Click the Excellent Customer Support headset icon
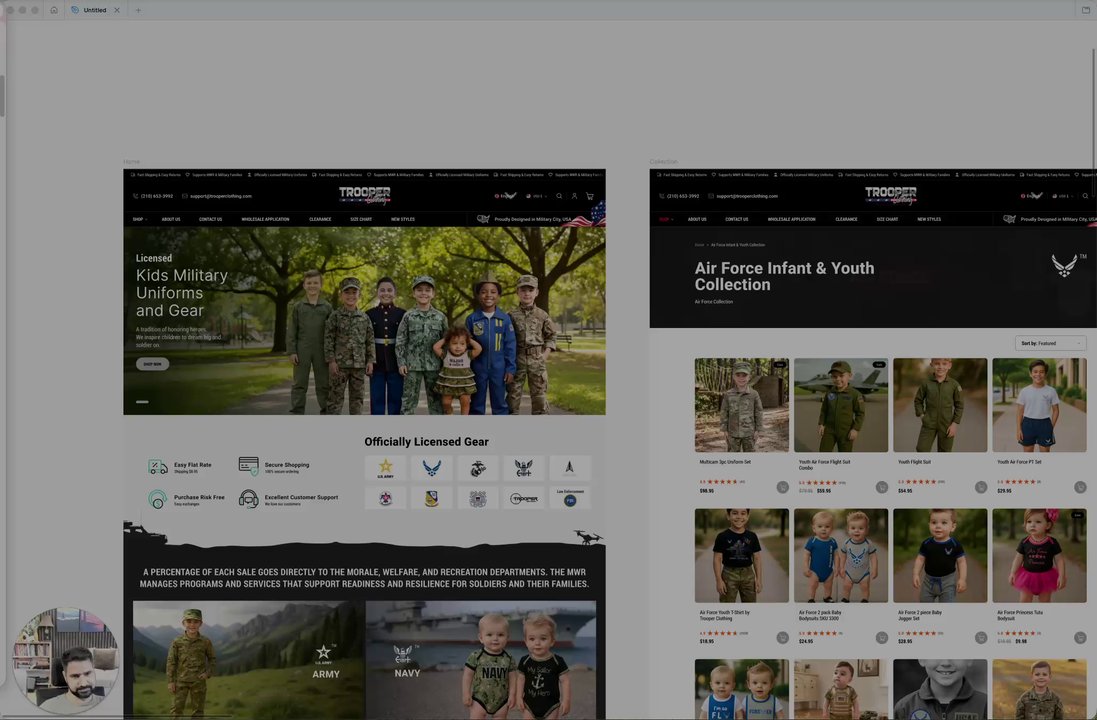Screen dimensions: 1097x720 (248, 499)
